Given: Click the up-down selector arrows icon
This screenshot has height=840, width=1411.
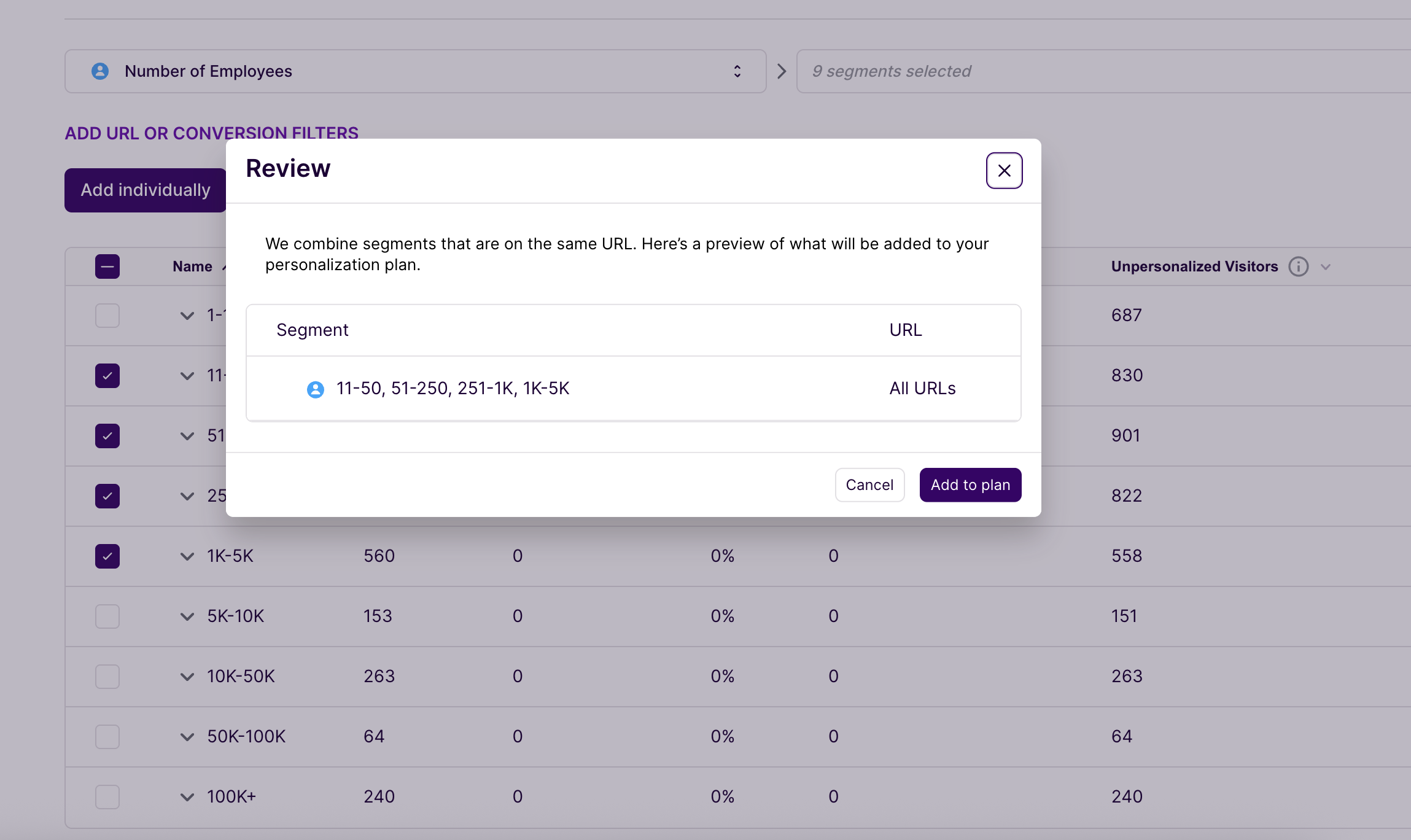Looking at the screenshot, I should pos(737,71).
